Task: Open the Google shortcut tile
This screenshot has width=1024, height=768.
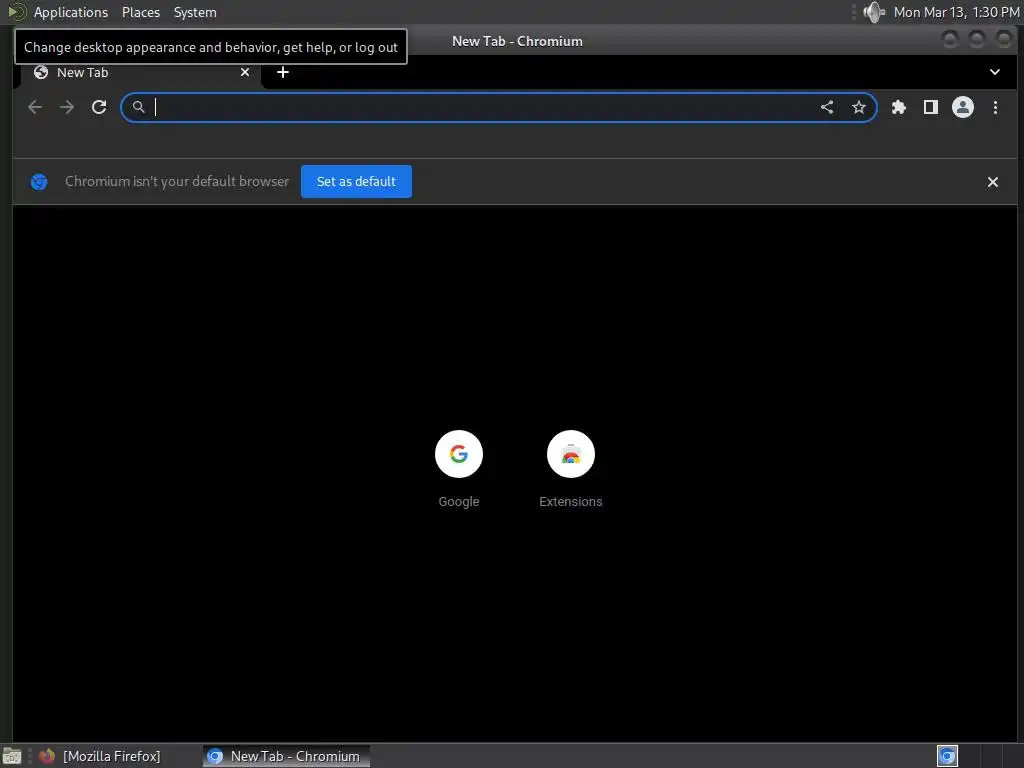Action: (458, 469)
